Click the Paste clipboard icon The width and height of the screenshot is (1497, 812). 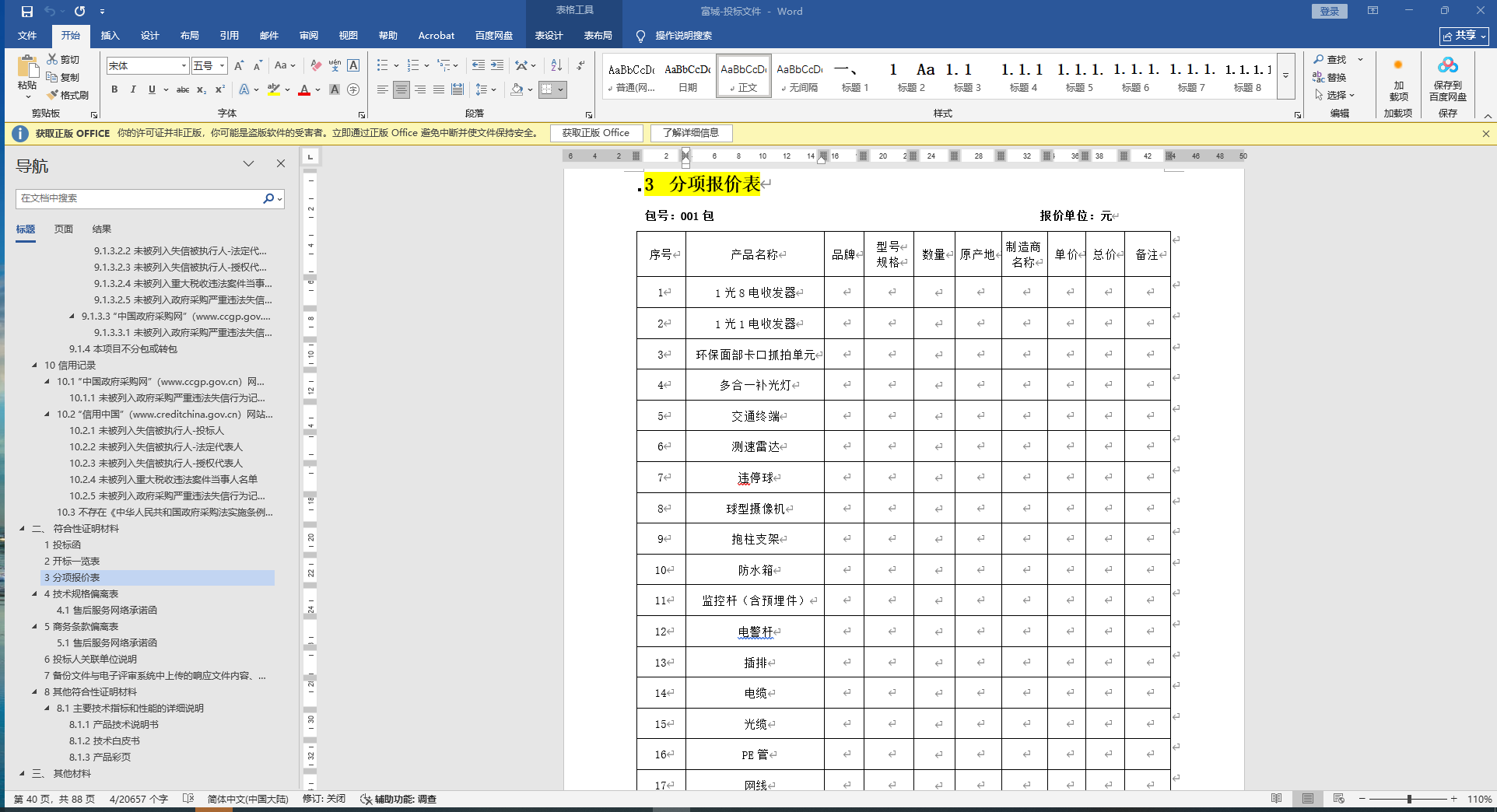coord(27,68)
